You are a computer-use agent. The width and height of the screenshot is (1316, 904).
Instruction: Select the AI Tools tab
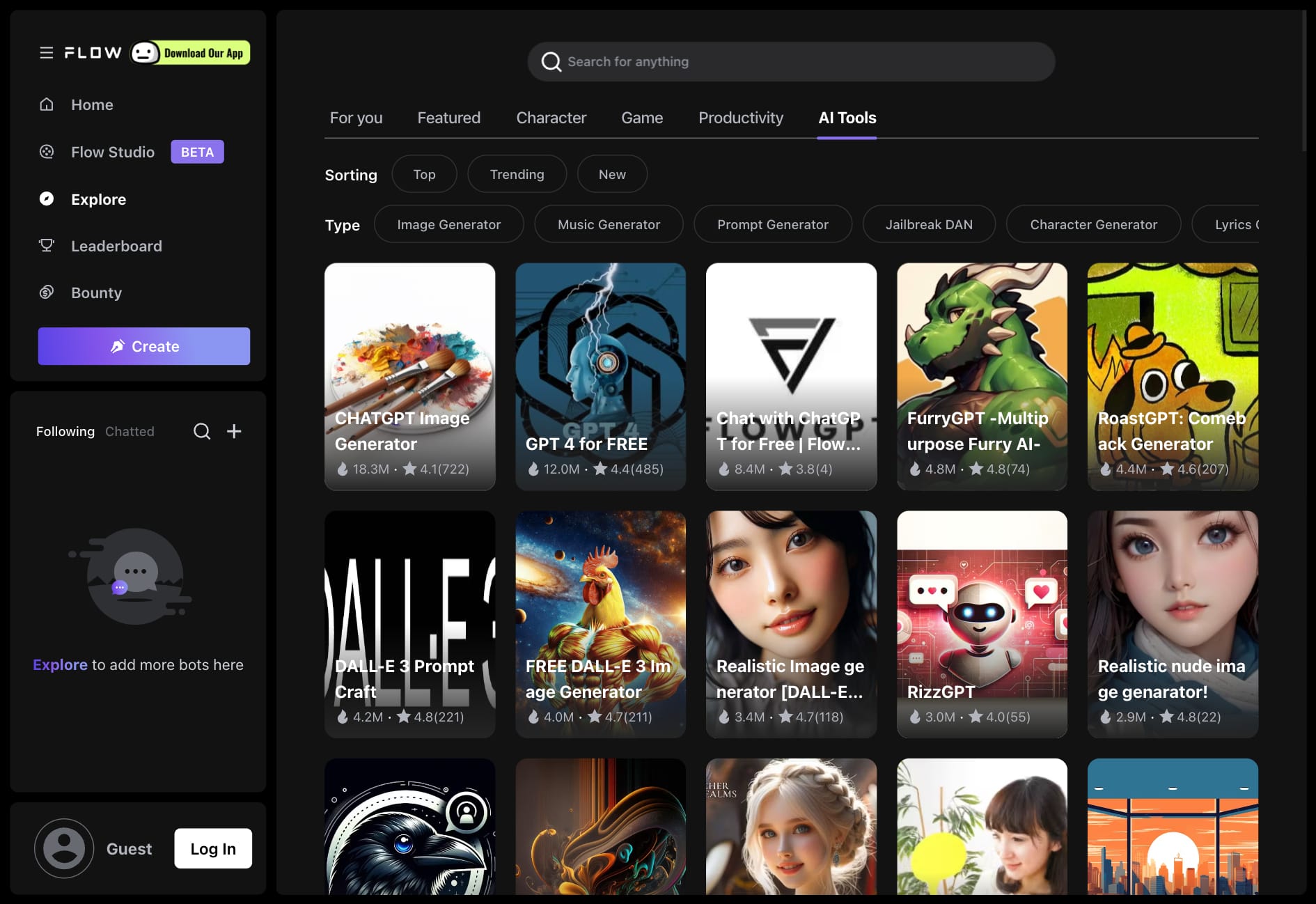[847, 118]
